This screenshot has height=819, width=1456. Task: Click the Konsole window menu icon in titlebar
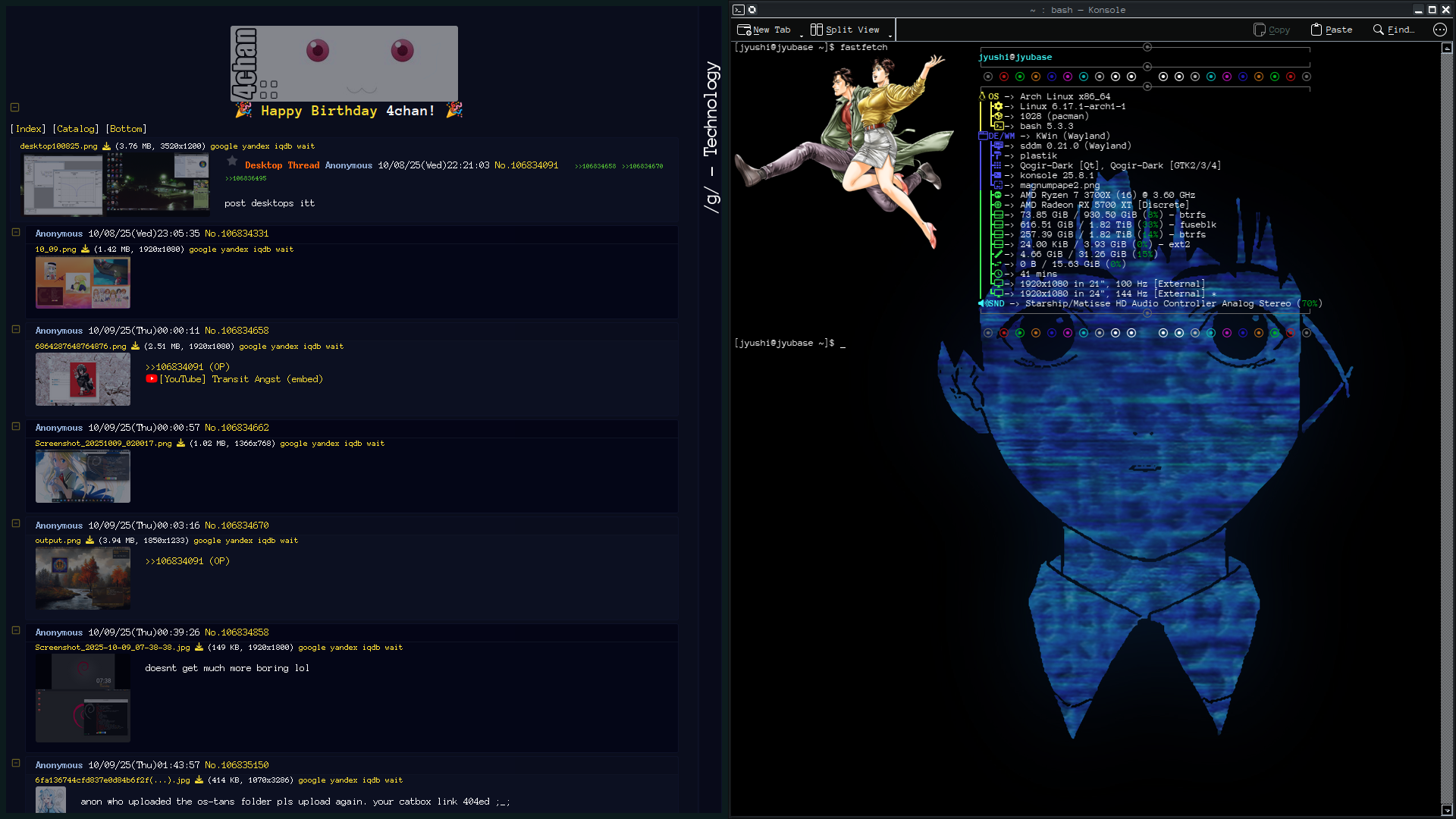point(739,10)
